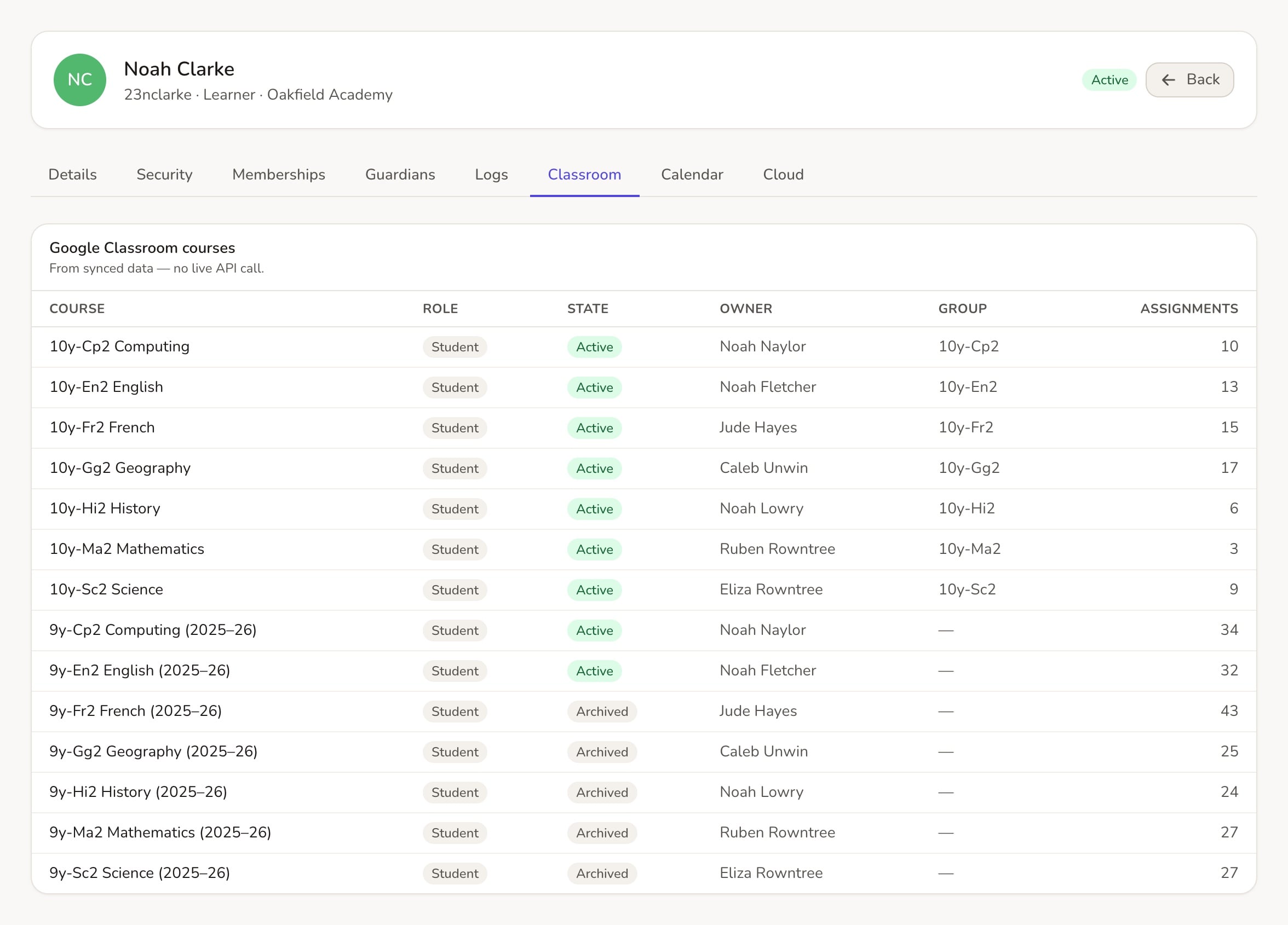Open the Calendar tab
Image resolution: width=1288 pixels, height=925 pixels.
[x=692, y=175]
